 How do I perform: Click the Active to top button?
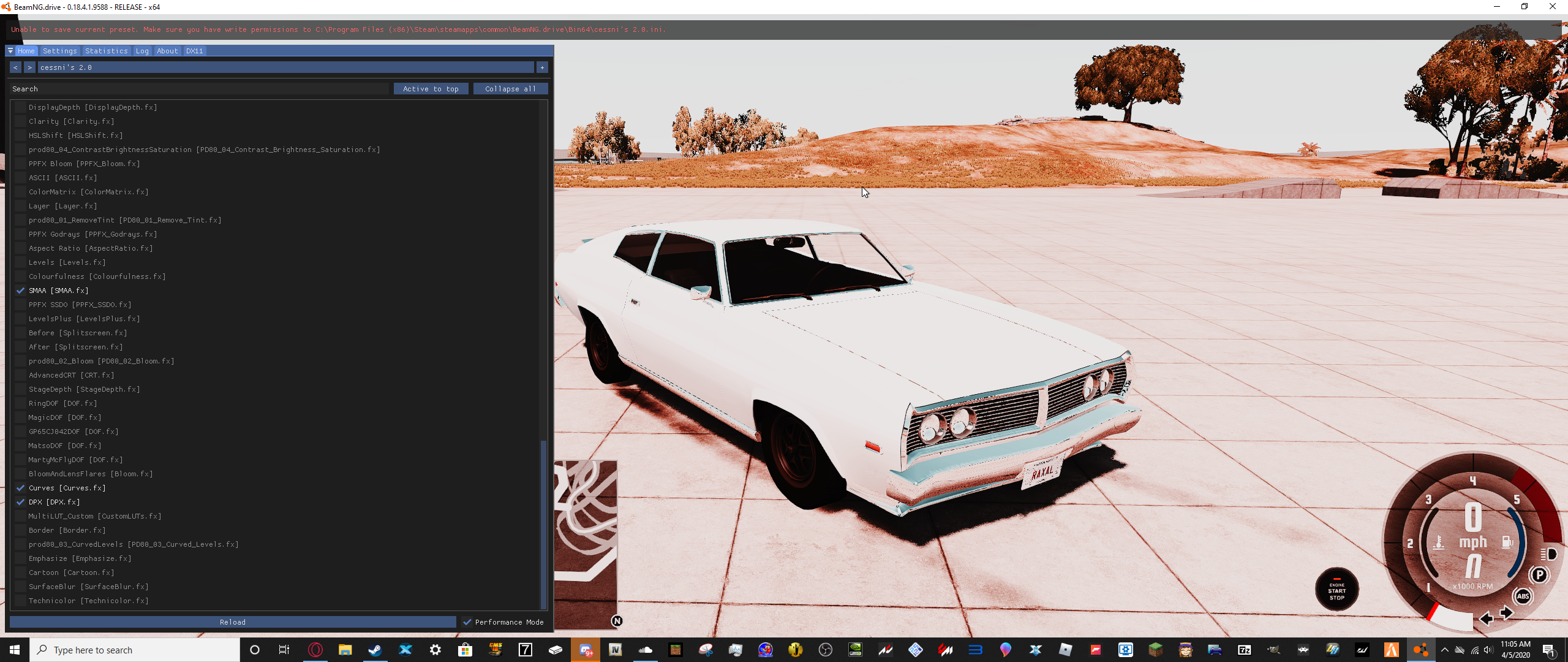[x=431, y=89]
